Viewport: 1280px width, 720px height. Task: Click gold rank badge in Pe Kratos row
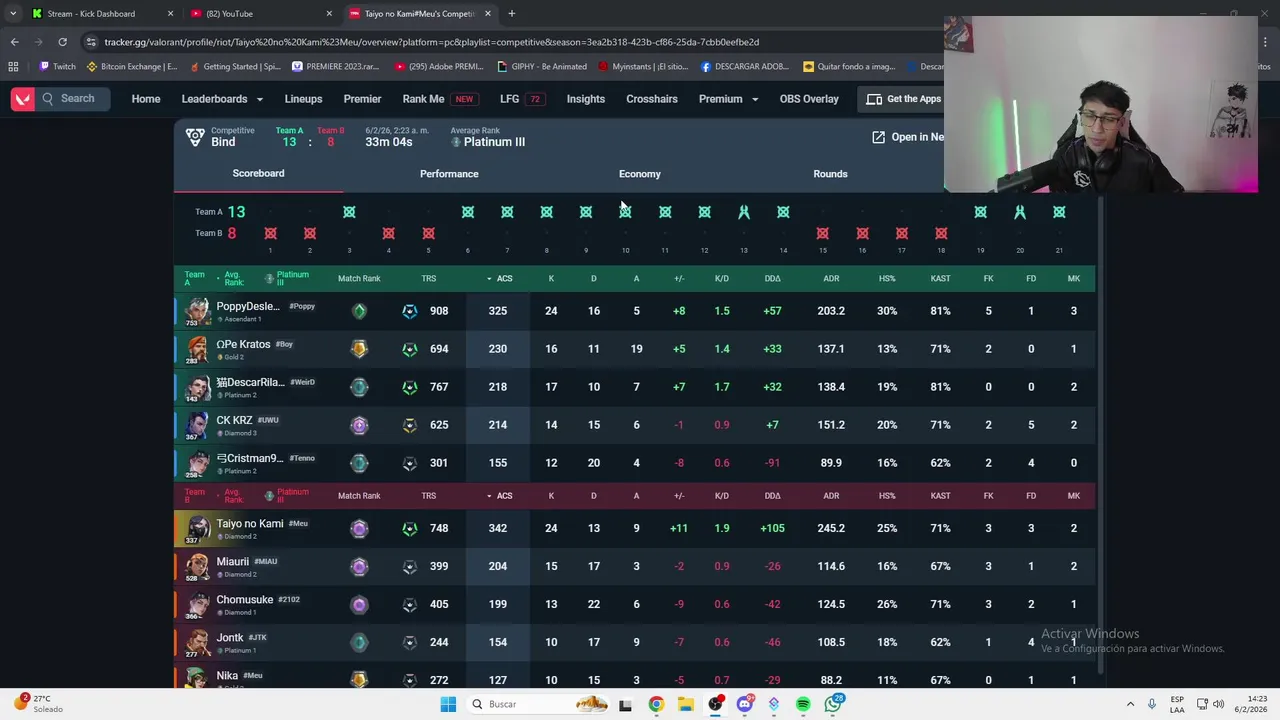click(359, 349)
